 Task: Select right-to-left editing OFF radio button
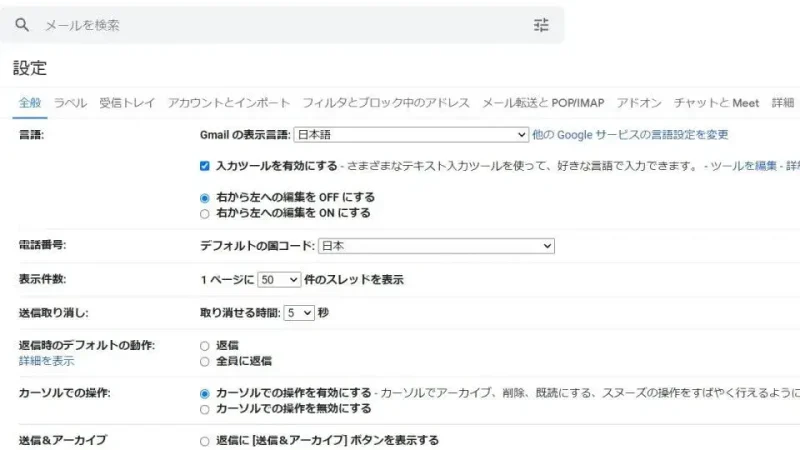pos(205,198)
